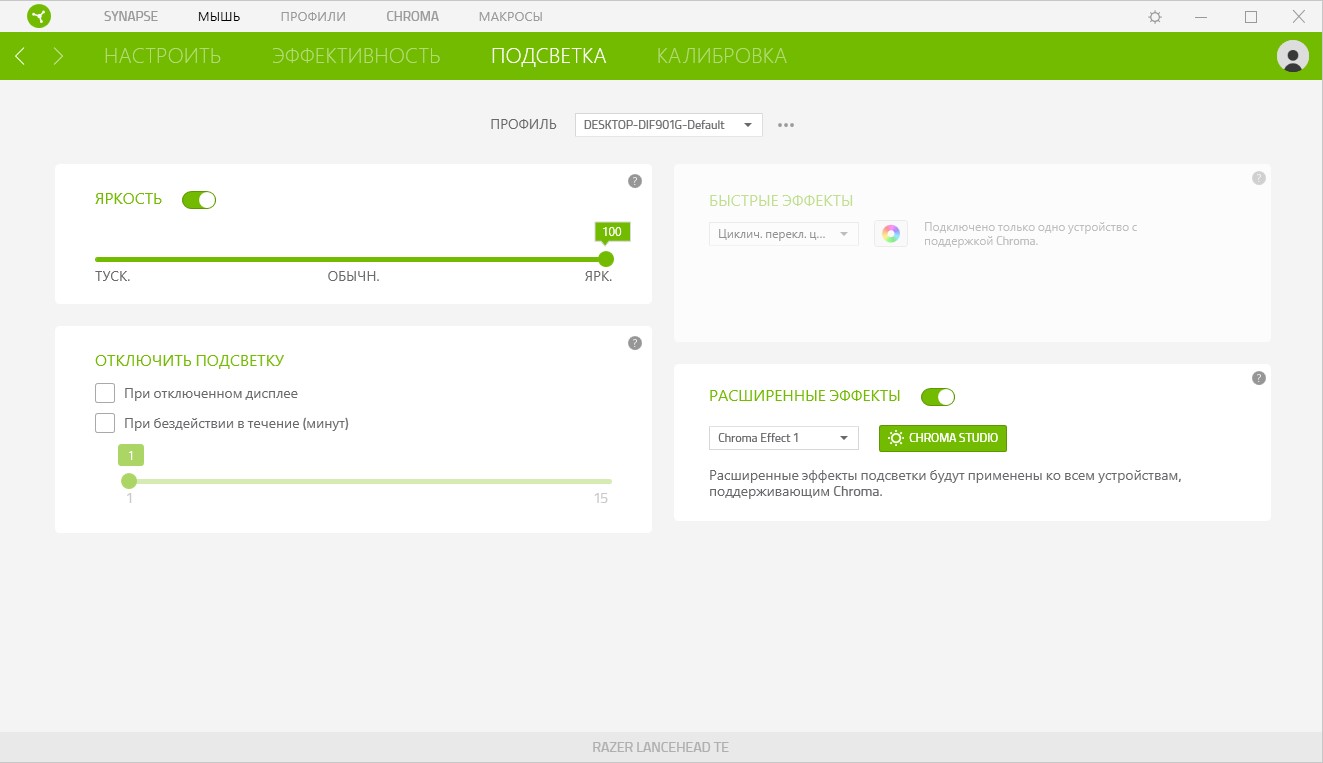Image resolution: width=1323 pixels, height=763 pixels.
Task: Click the maximum value 15 under the idle slider
Action: [x=601, y=498]
